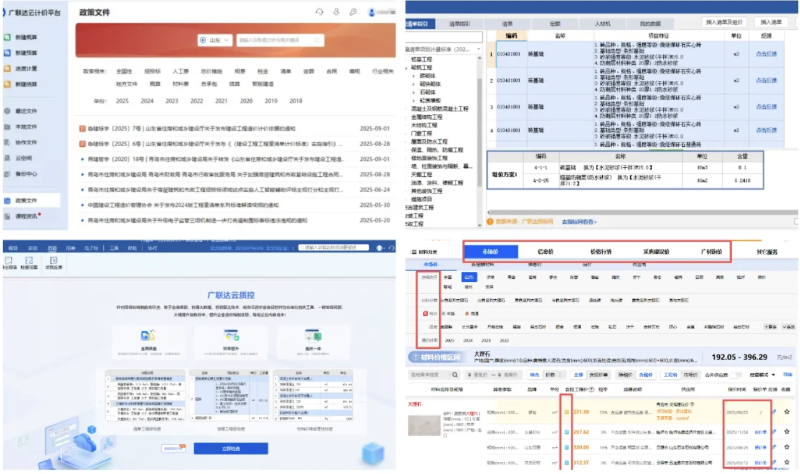Expand the 砖砌体 tree node

pos(414,76)
